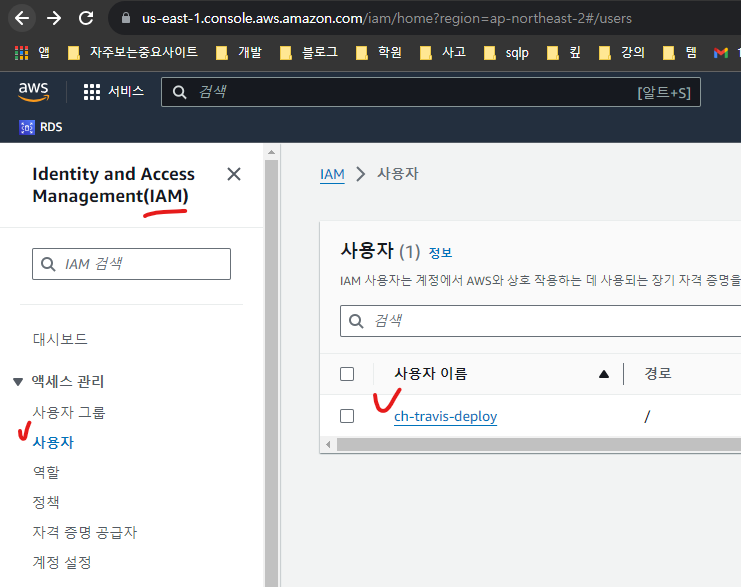Open the 학원 bookmark folder
741x587 pixels.
click(x=379, y=52)
